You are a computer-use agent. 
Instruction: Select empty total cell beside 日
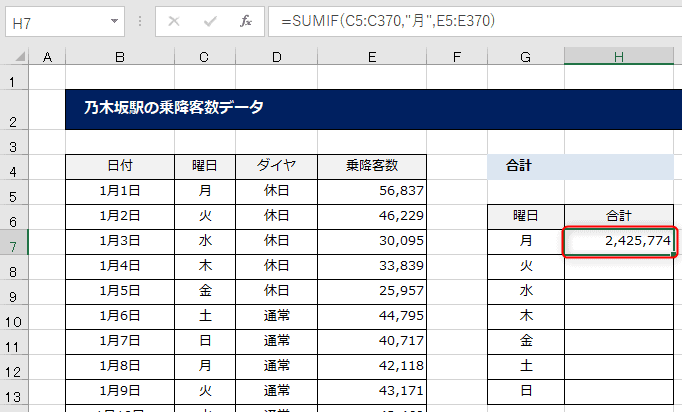pos(619,392)
